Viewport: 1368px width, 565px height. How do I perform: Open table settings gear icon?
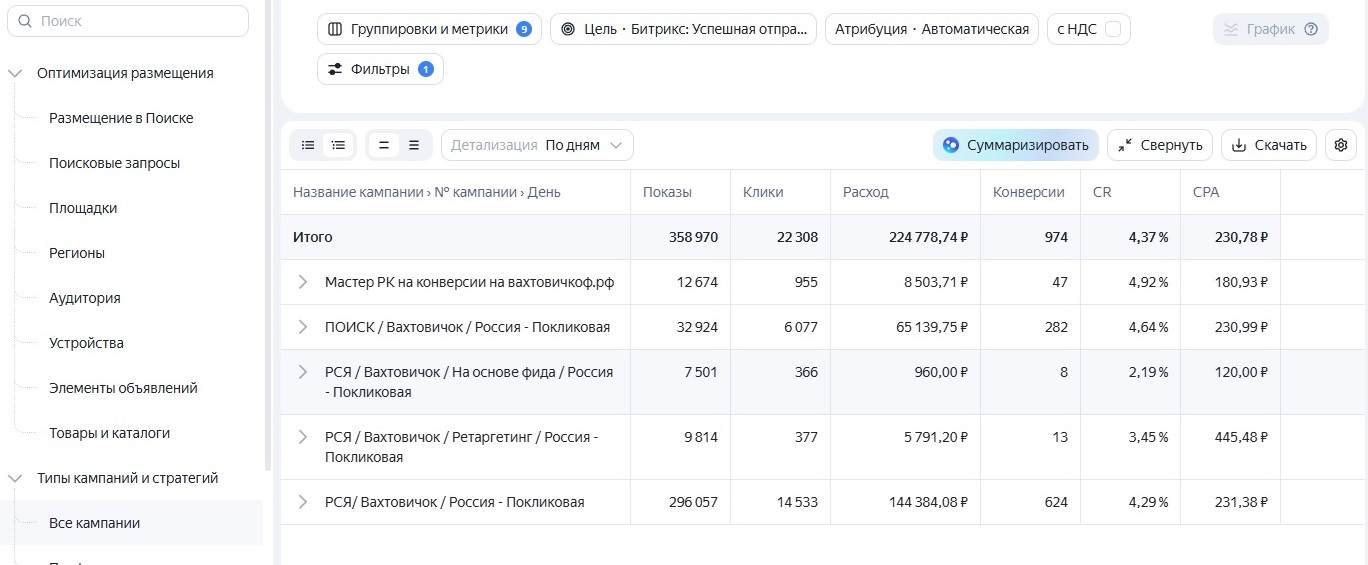pos(1341,145)
